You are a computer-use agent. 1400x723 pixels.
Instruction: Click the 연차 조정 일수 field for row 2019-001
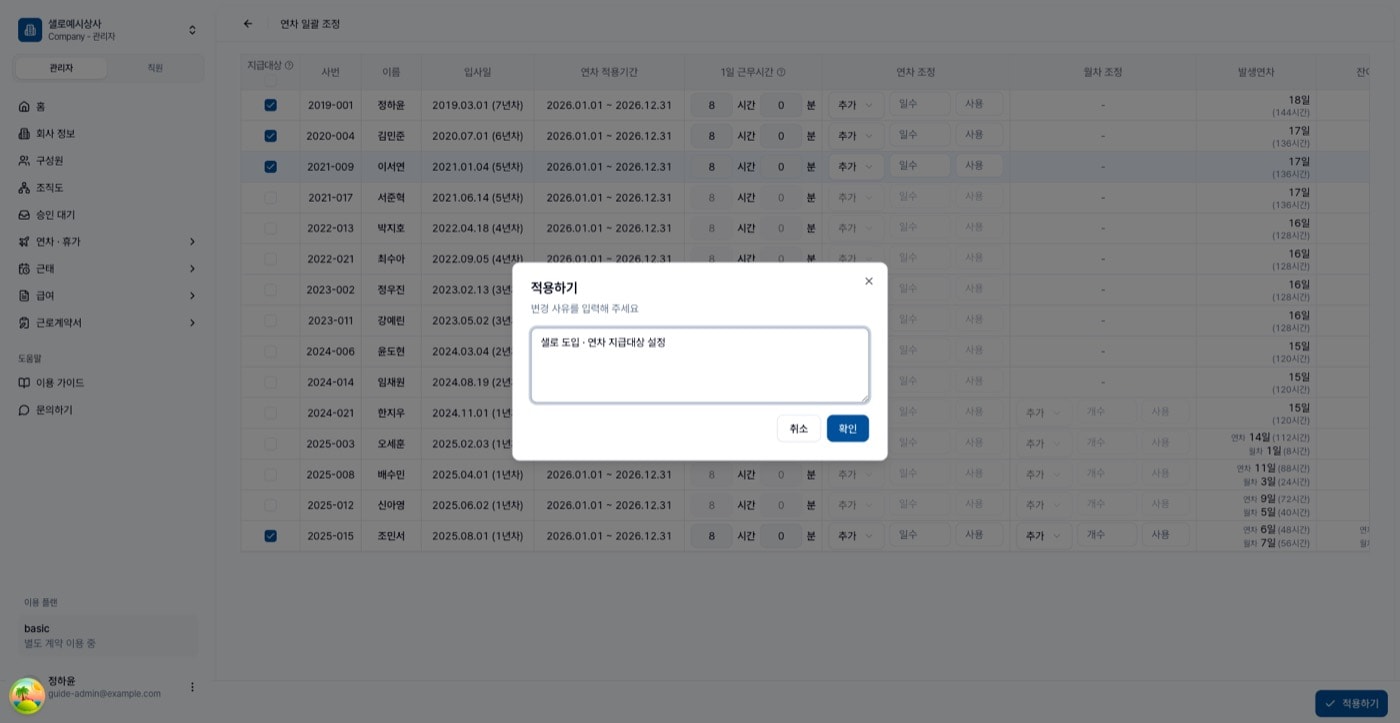tap(919, 105)
